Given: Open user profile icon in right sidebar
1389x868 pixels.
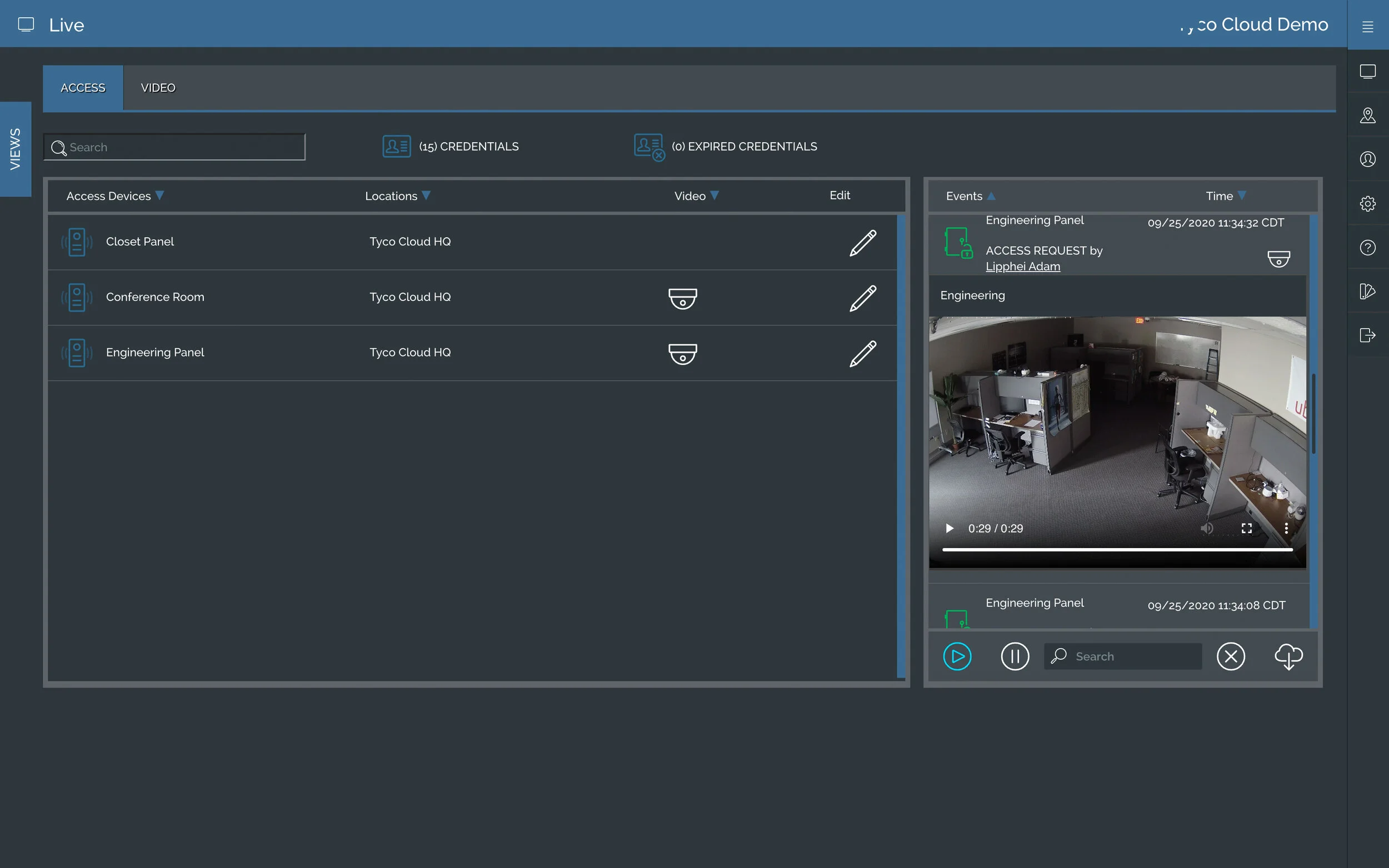Looking at the screenshot, I should coord(1368,159).
